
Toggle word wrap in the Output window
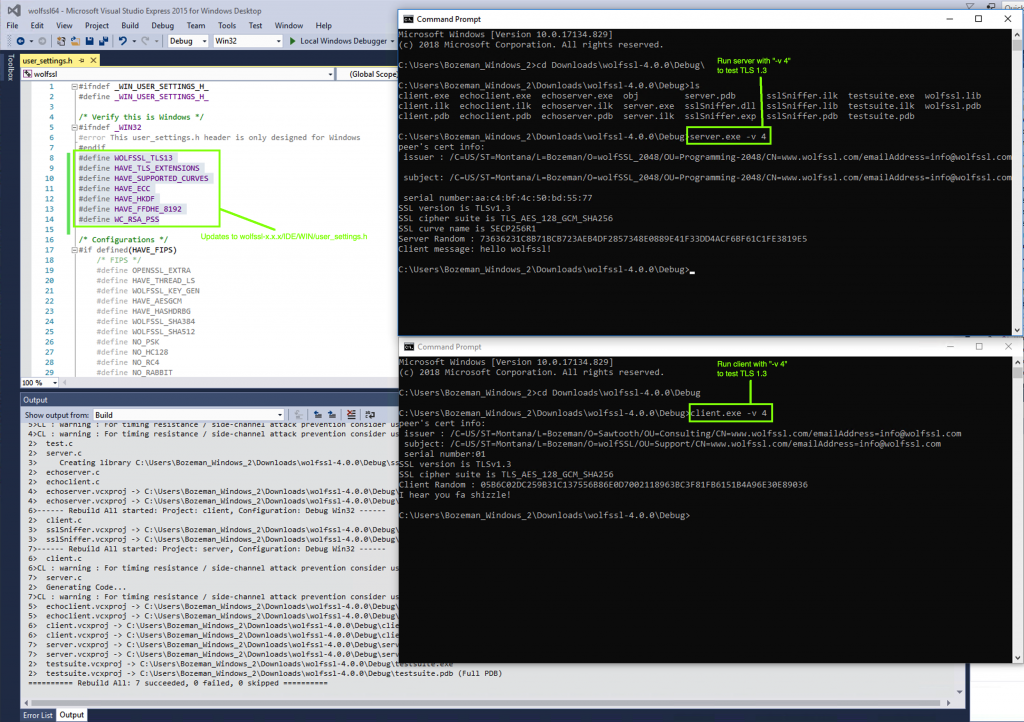tap(368, 413)
